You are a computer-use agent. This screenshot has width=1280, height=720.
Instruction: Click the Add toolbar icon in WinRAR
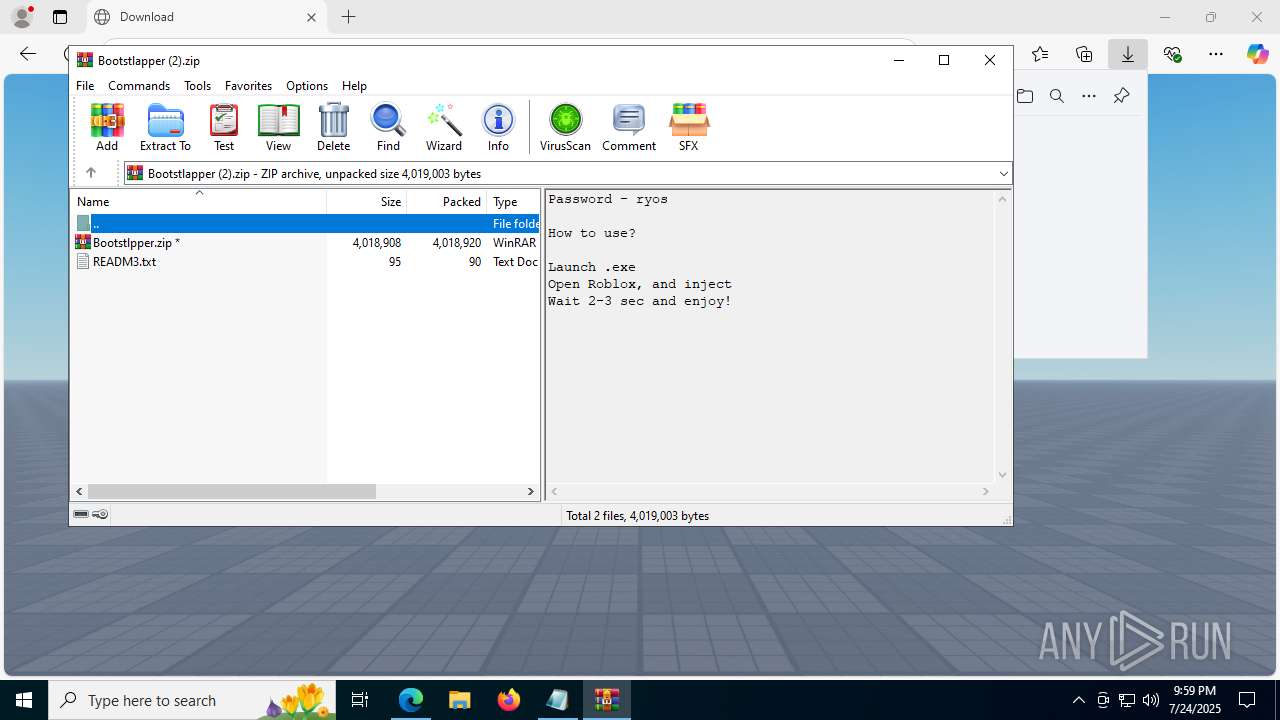tap(107, 127)
